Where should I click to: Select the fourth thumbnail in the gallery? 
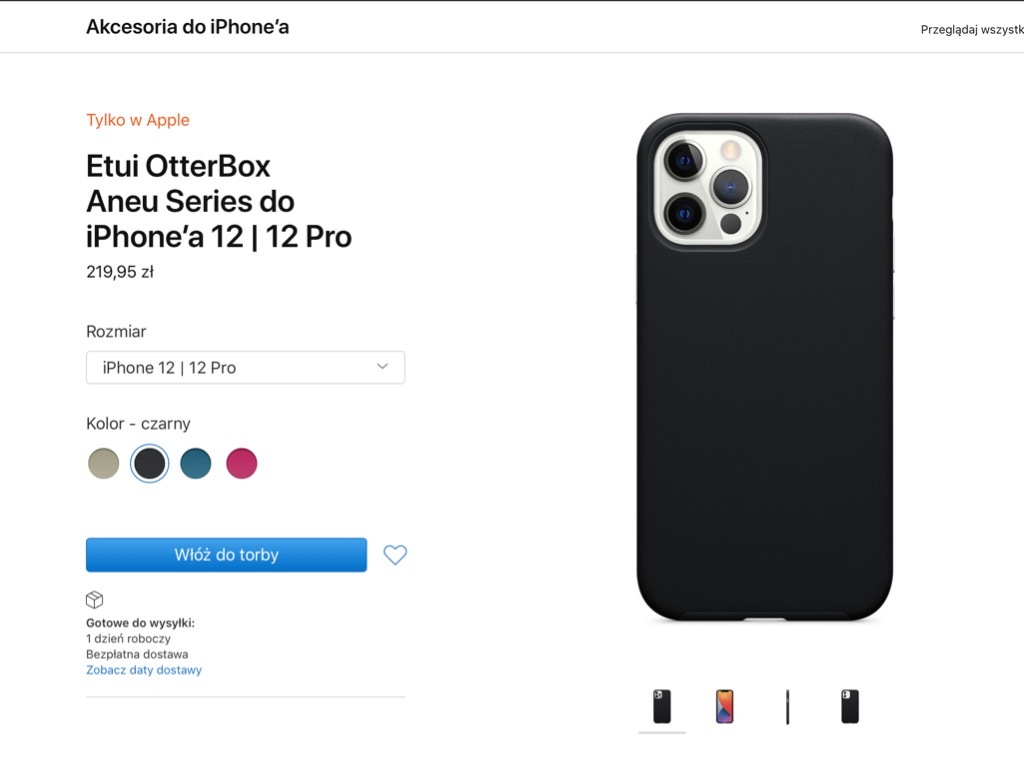850,707
